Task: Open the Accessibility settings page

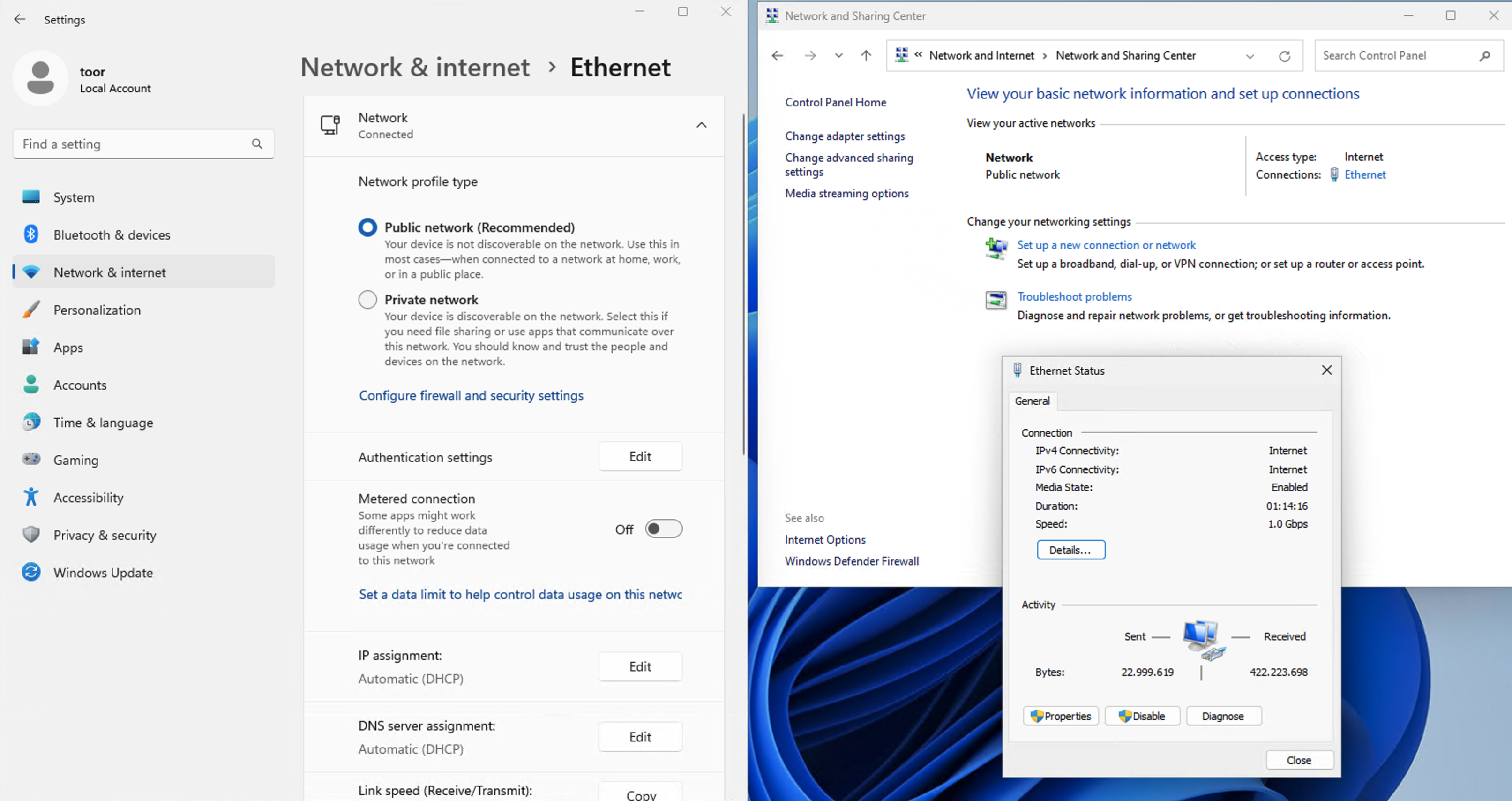Action: (x=88, y=498)
